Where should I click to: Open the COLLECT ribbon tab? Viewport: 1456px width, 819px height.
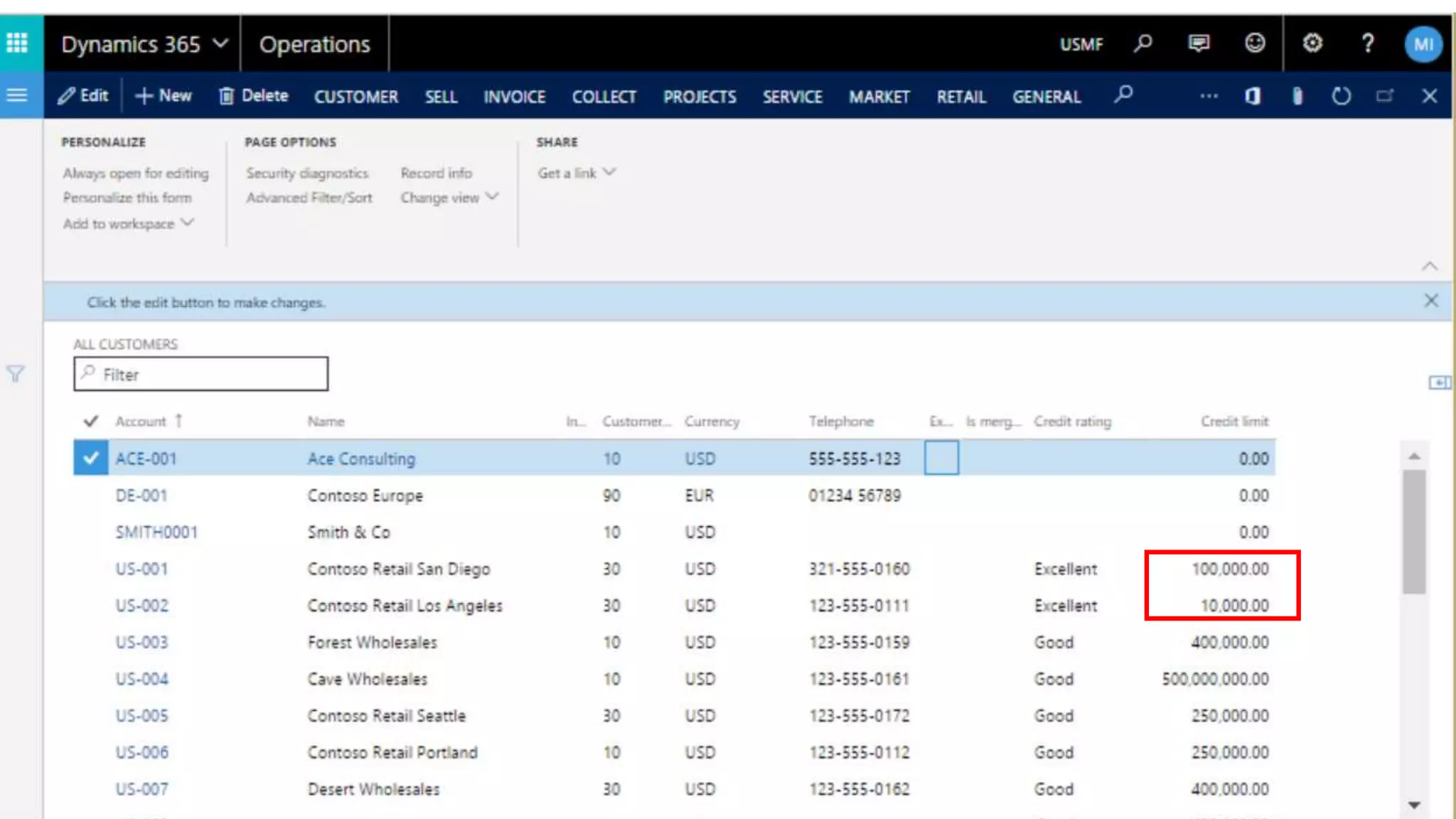[604, 97]
